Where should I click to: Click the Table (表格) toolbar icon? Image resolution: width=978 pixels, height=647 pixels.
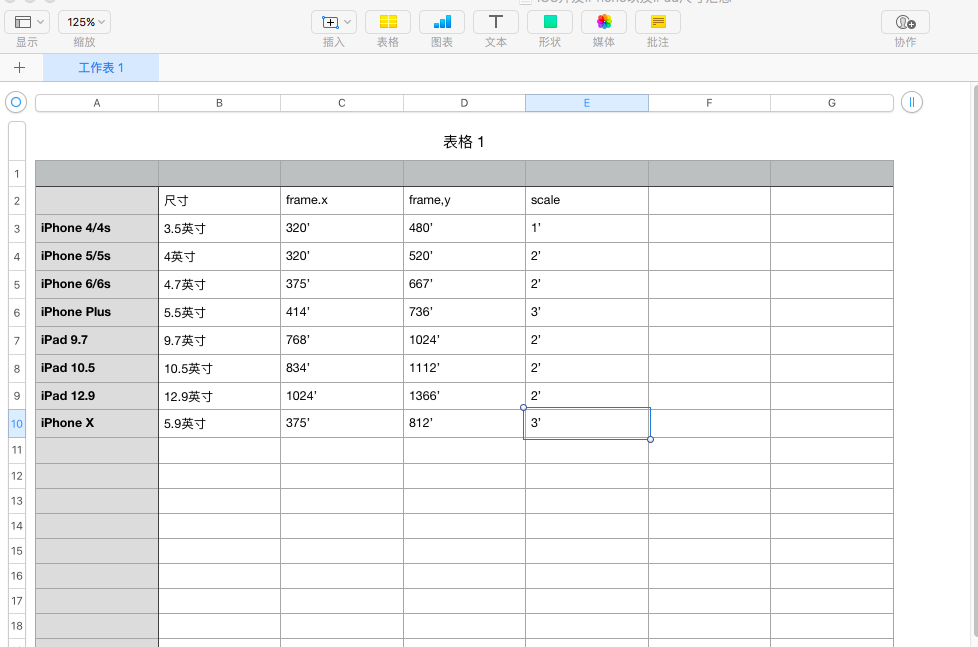tap(387, 22)
